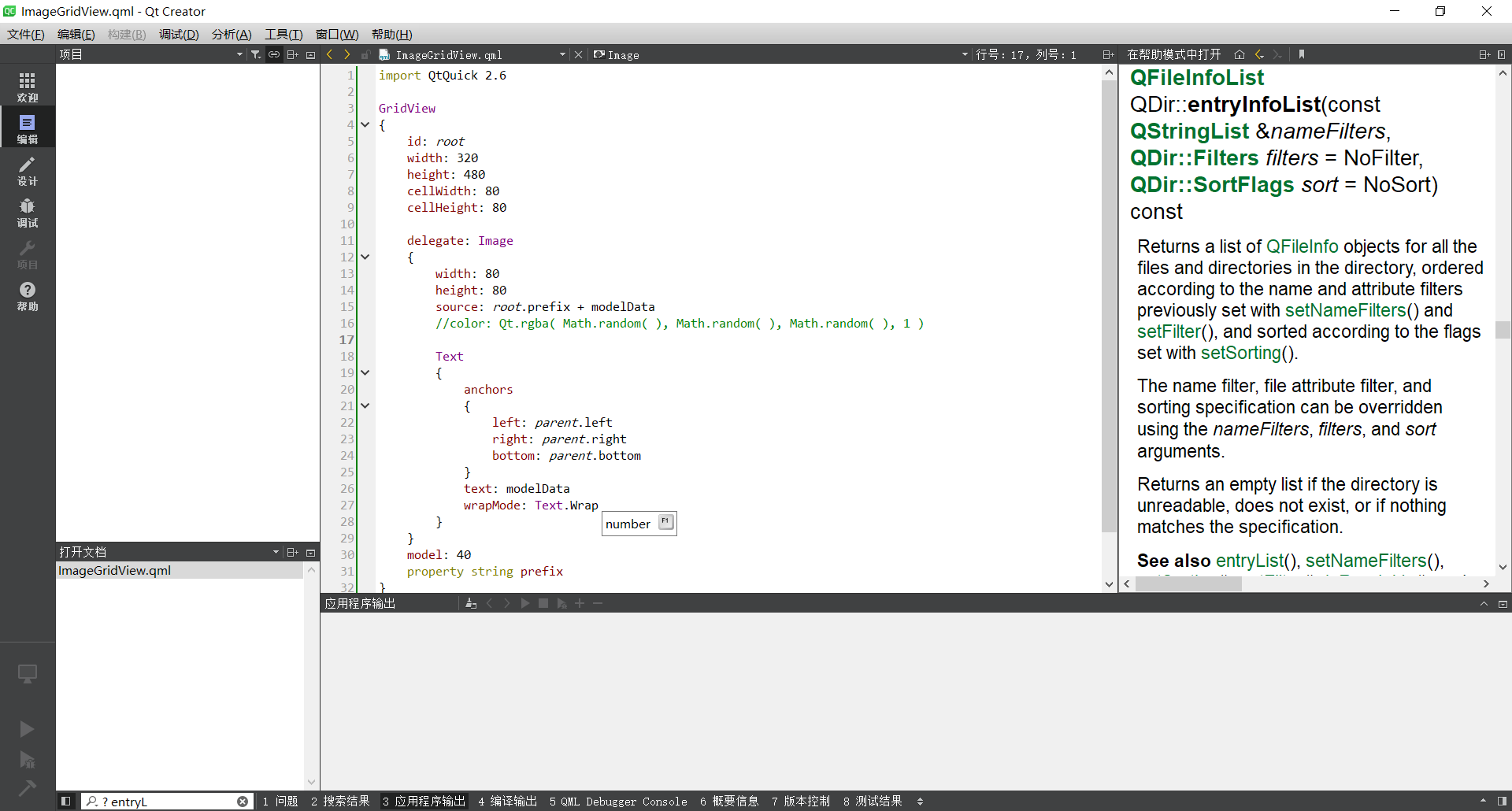Close the ImageGridView.qml document
The image size is (1512, 811).
click(x=579, y=54)
